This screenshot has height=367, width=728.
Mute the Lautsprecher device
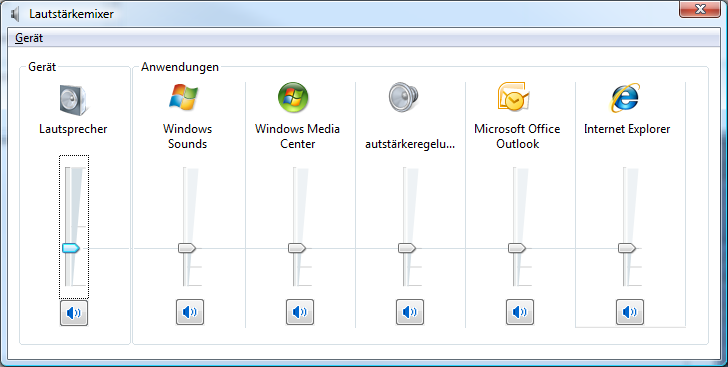point(74,313)
